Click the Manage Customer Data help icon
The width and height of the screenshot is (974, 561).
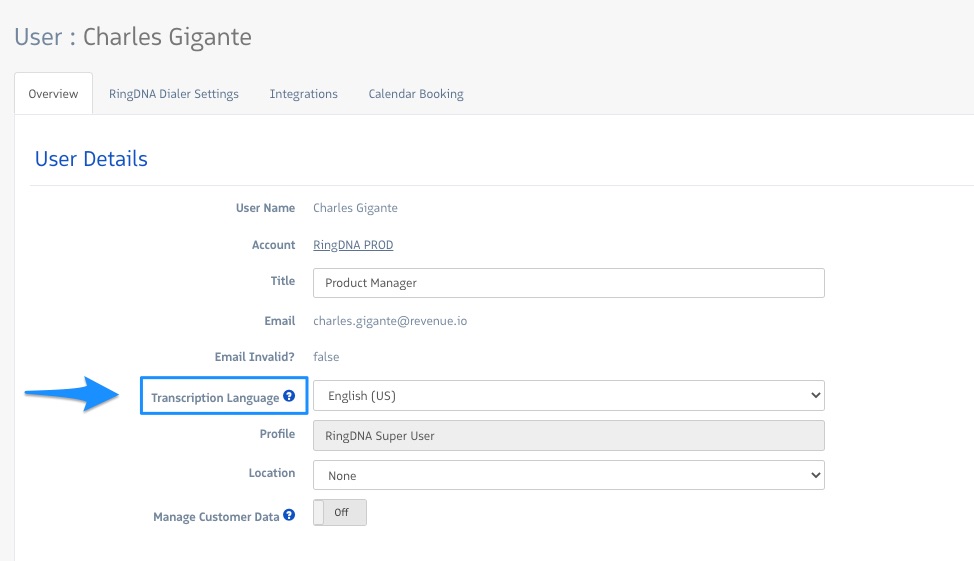pos(289,516)
